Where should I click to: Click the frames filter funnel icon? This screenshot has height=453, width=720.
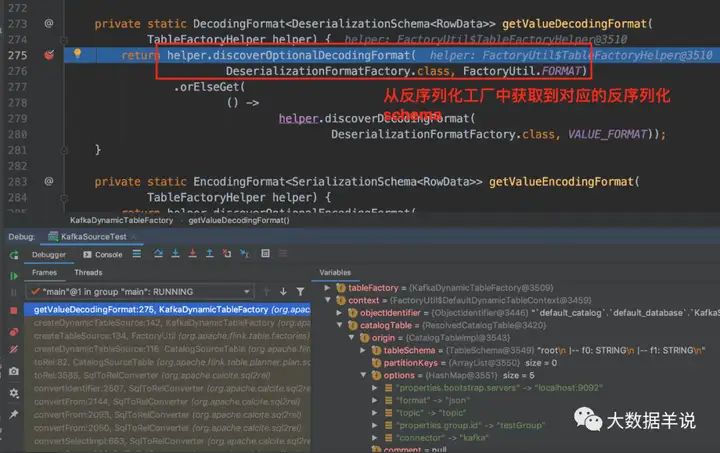300,292
